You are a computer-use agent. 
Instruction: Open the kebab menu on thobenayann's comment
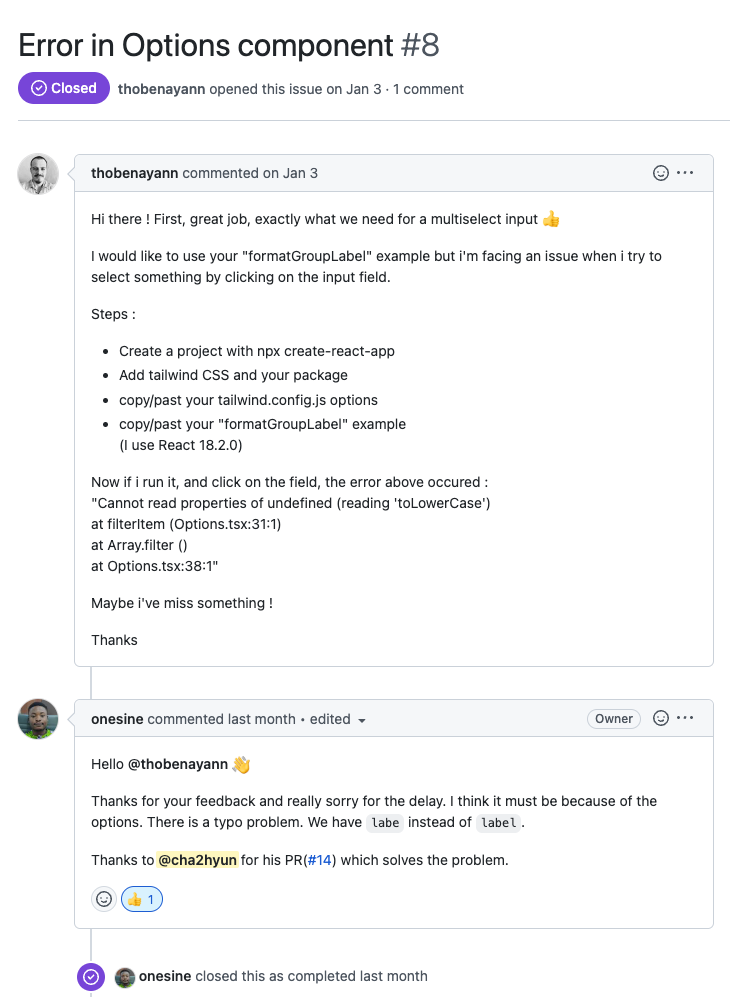685,173
